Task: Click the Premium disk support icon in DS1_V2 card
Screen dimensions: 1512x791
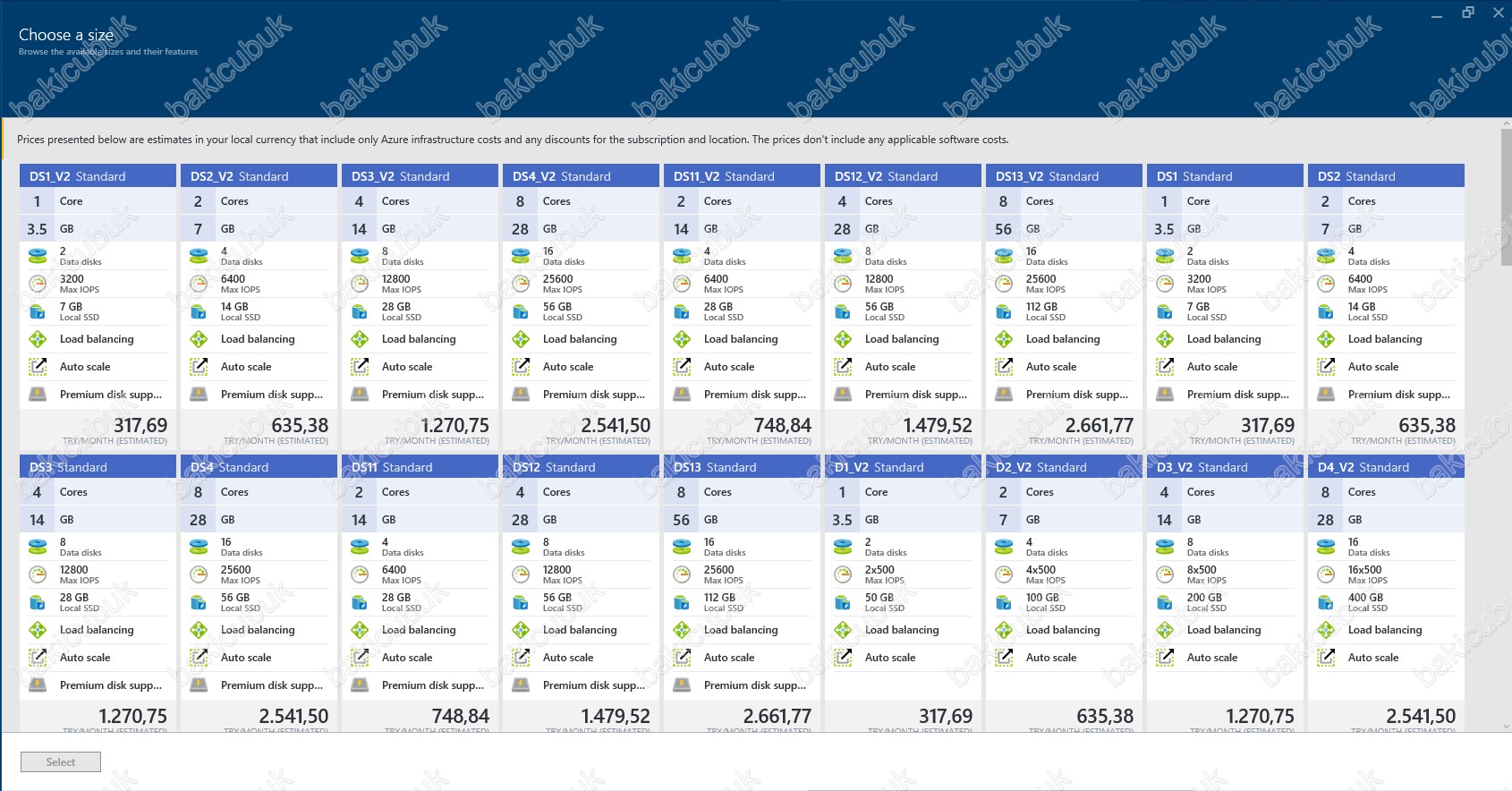Action: point(38,394)
